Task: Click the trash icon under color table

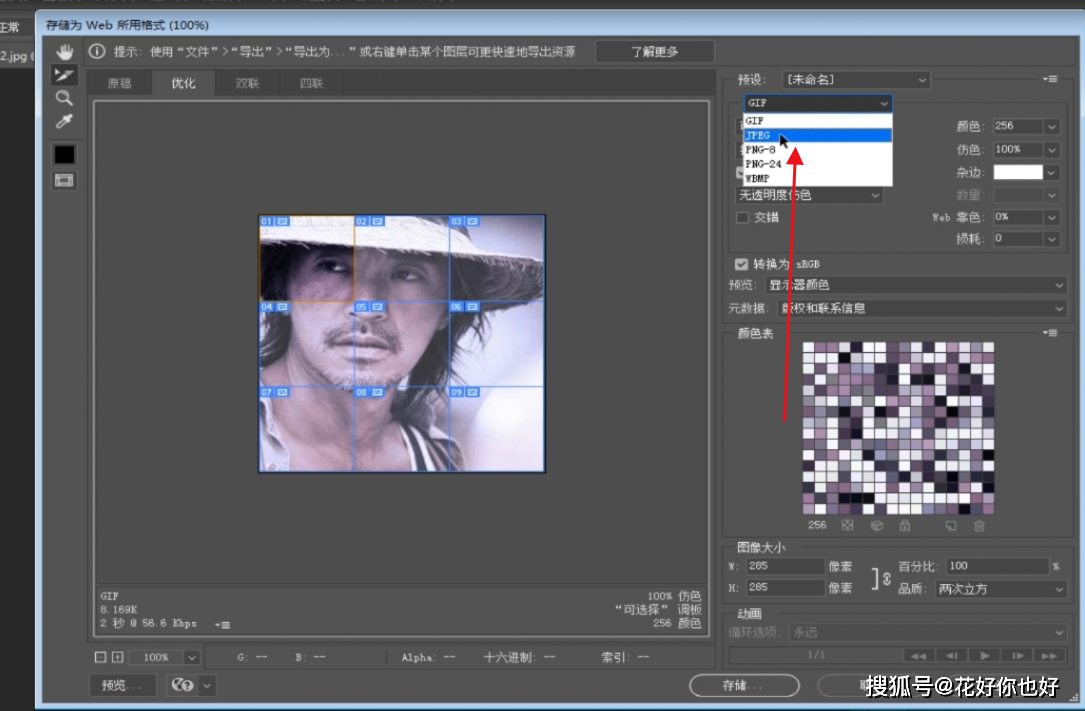Action: [979, 525]
